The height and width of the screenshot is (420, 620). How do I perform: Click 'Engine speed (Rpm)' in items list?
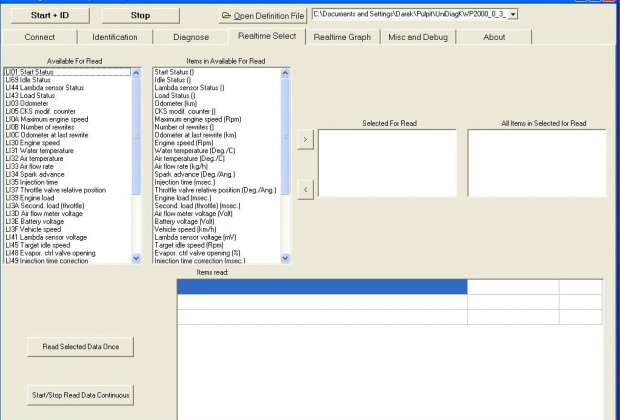pyautogui.click(x=217, y=143)
